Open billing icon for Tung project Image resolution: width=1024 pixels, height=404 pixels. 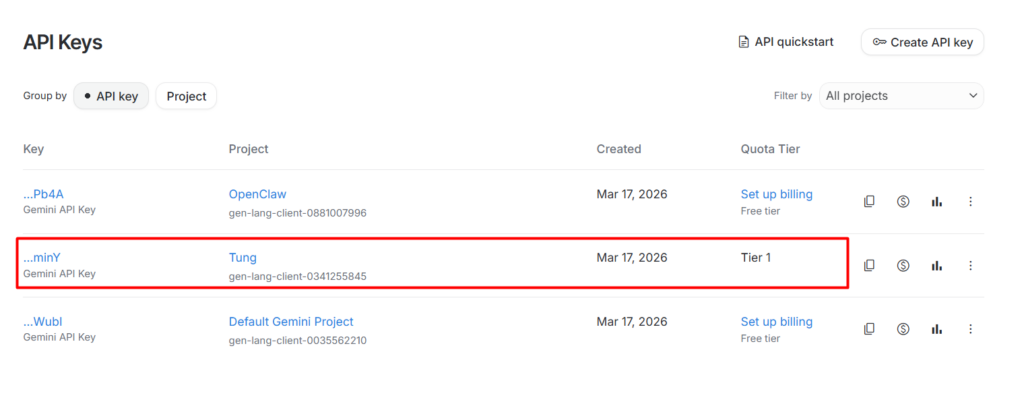point(903,265)
